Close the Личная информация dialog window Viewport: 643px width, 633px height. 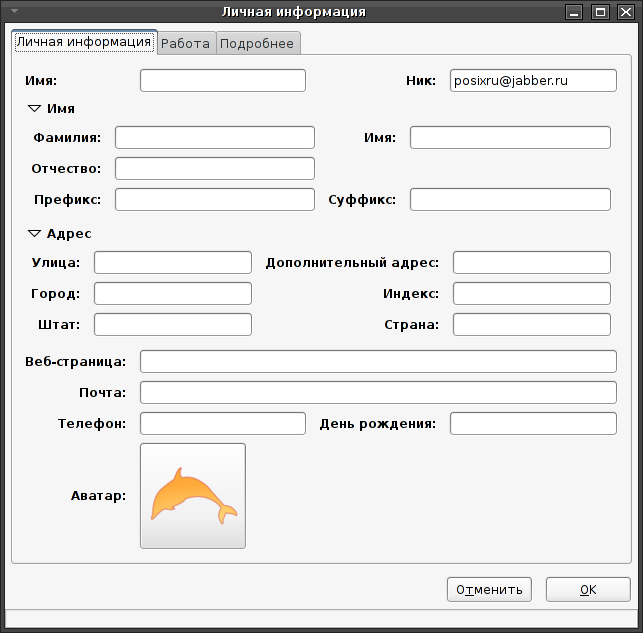click(626, 12)
